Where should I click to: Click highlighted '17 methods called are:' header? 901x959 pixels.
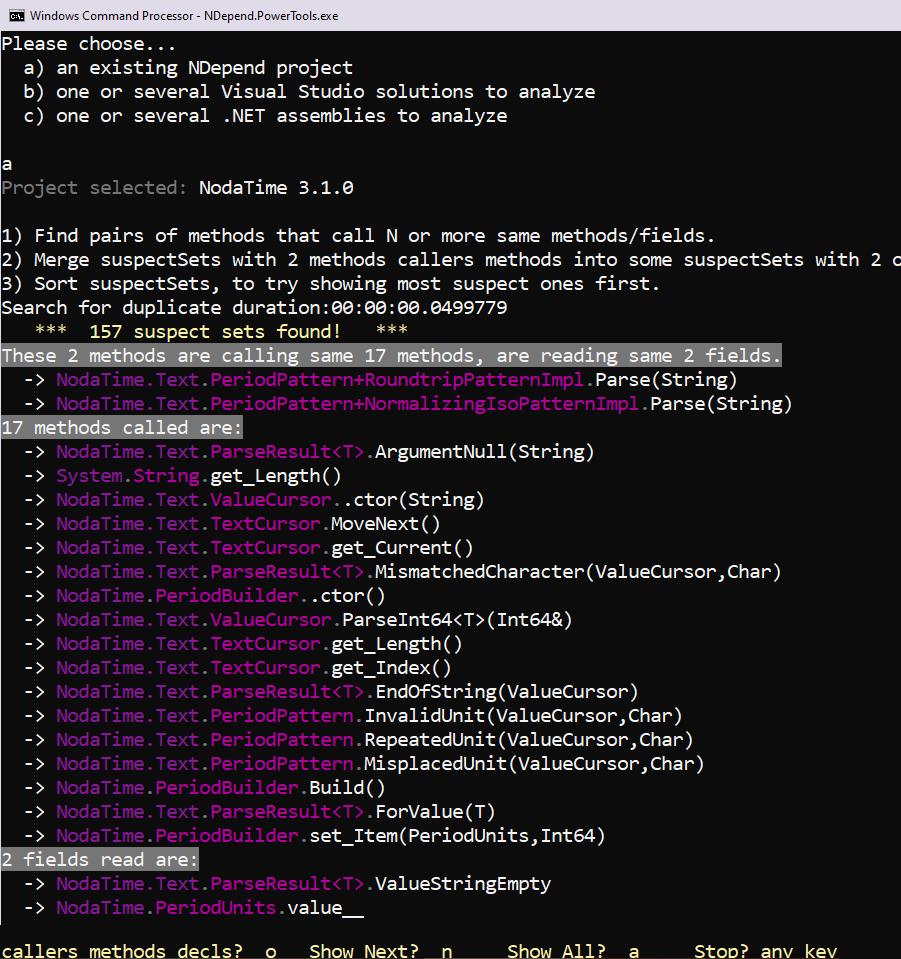tap(122, 428)
